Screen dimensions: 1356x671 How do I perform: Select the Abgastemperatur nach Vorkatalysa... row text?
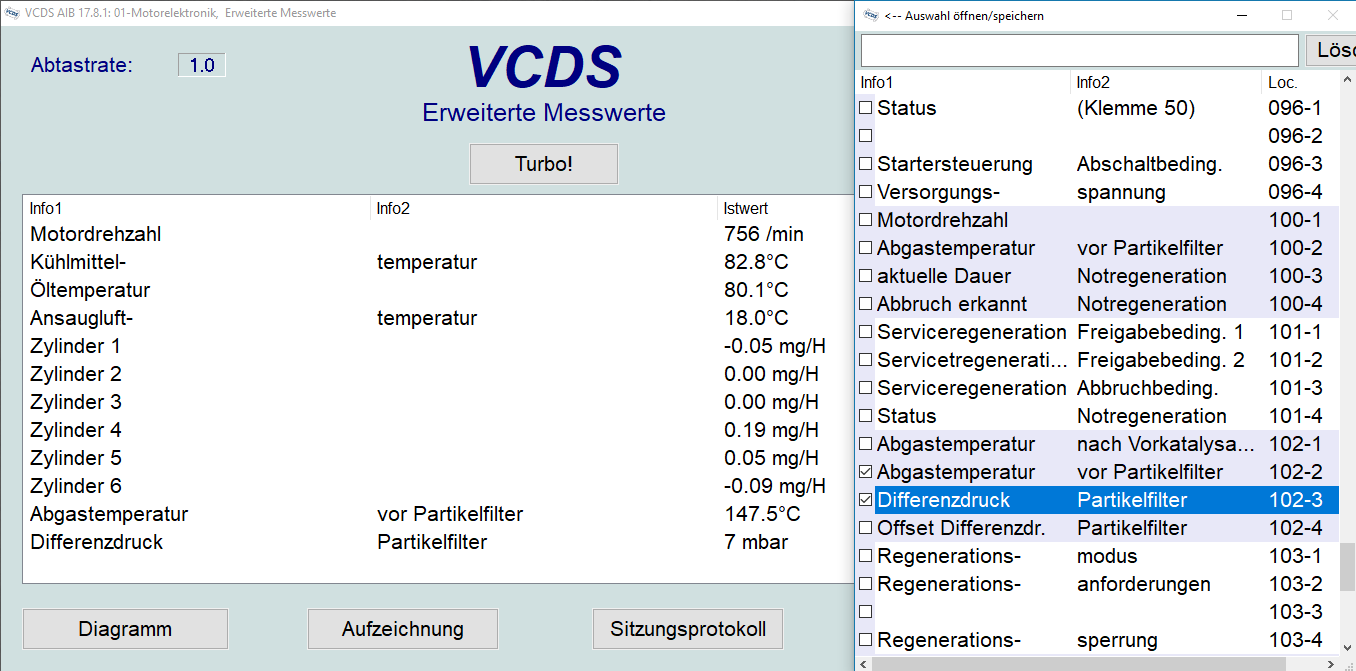tap(1098, 444)
